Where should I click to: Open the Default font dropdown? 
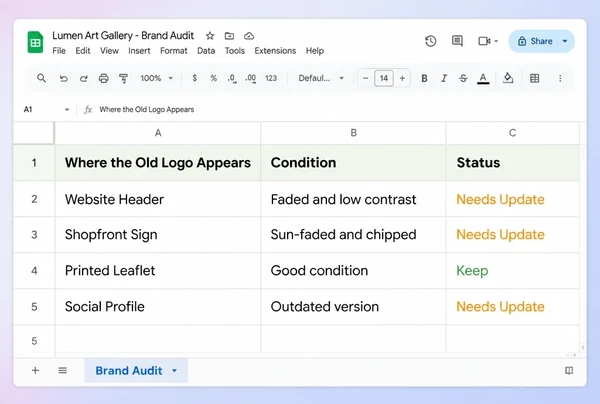[321, 78]
